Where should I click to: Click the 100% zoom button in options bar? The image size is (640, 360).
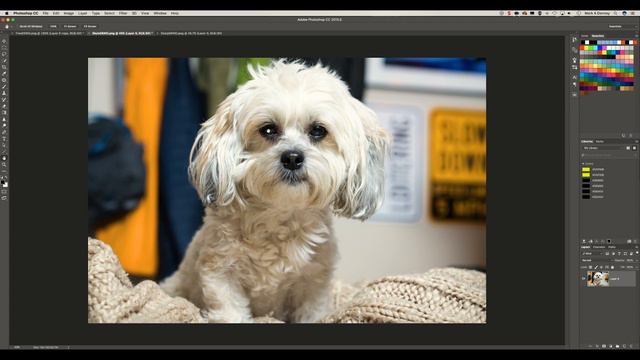(x=53, y=26)
